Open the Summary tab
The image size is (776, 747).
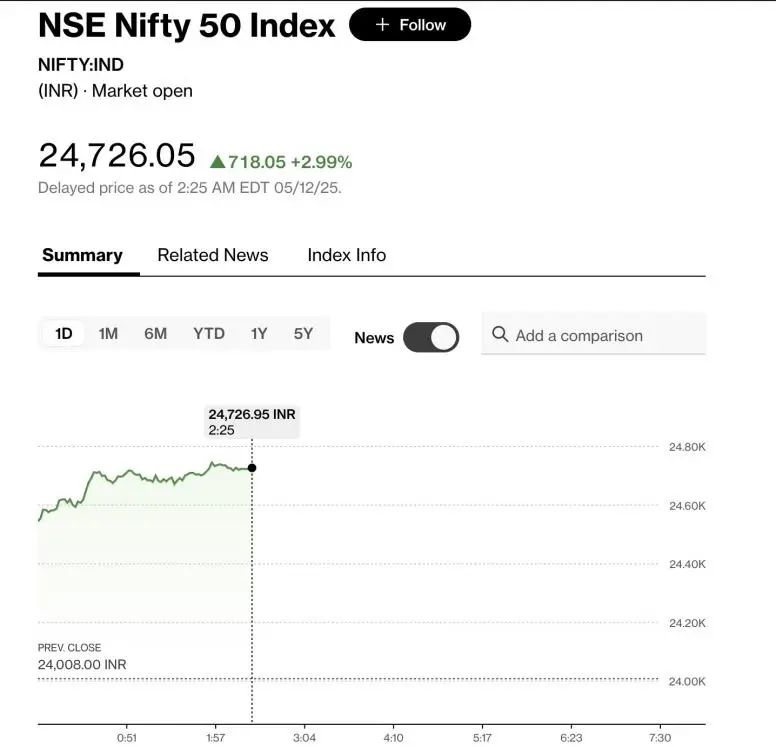click(82, 255)
